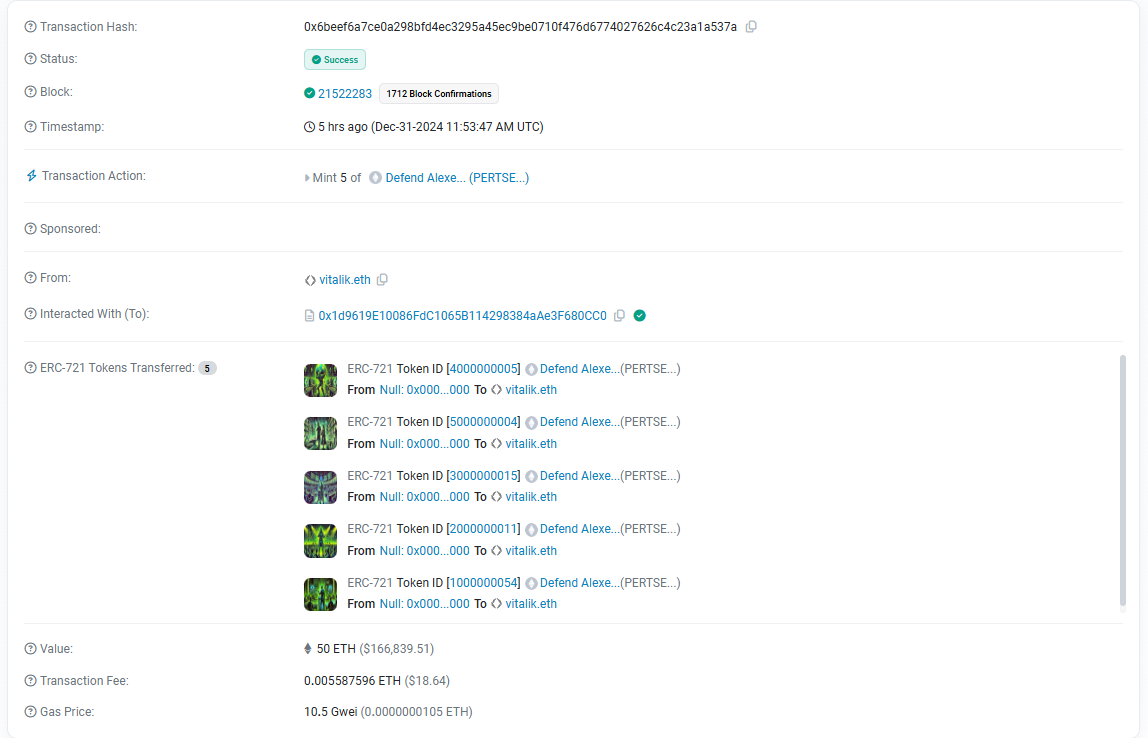Image resolution: width=1148 pixels, height=738 pixels.
Task: Click the help icon next to Value
Action: (30, 649)
